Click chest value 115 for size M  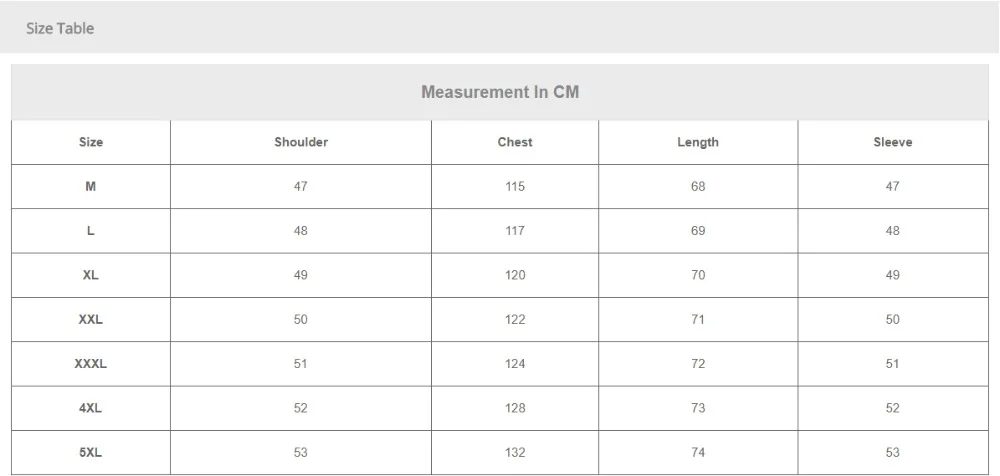515,186
